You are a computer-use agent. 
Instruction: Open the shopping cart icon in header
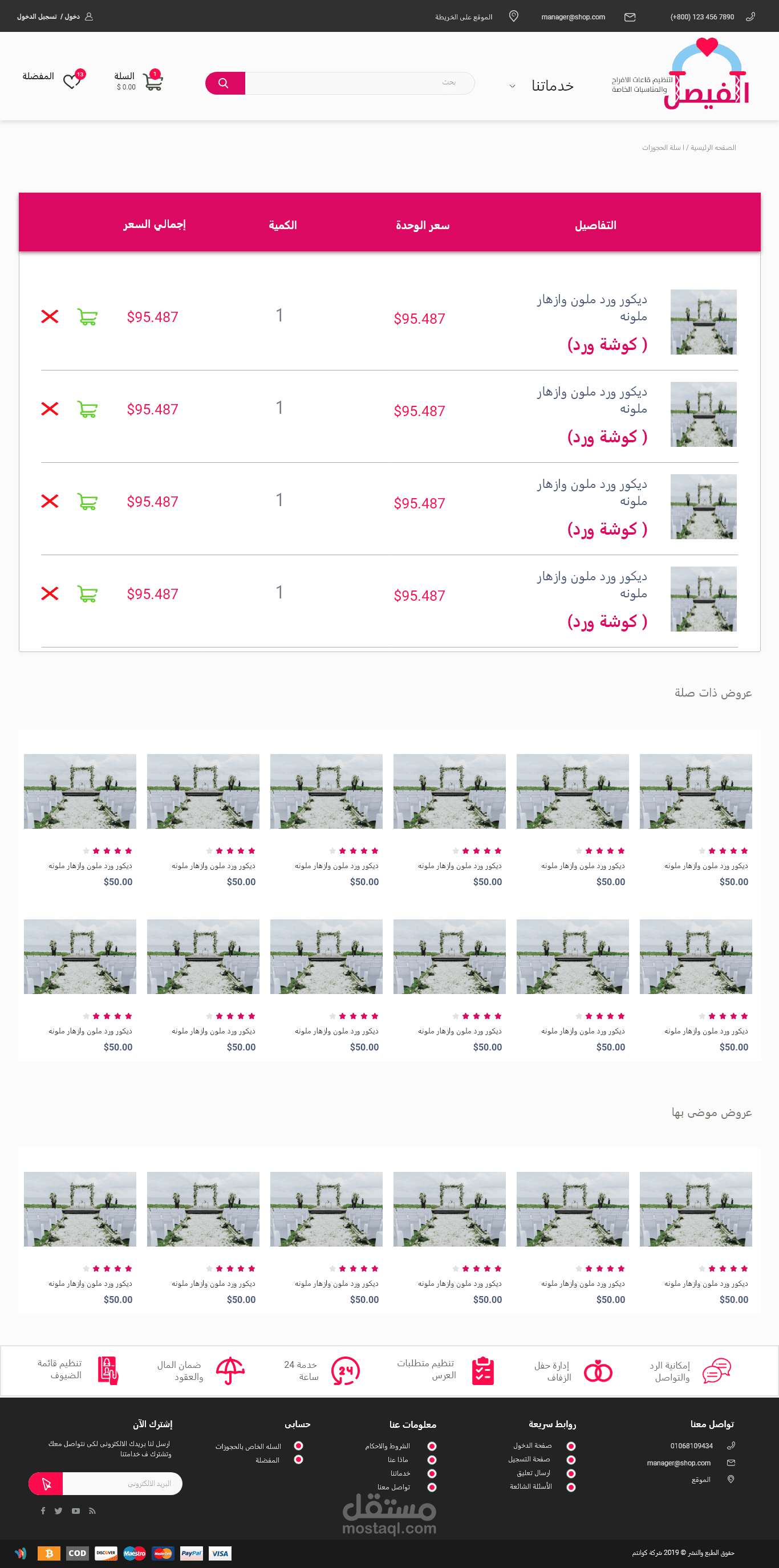click(152, 82)
